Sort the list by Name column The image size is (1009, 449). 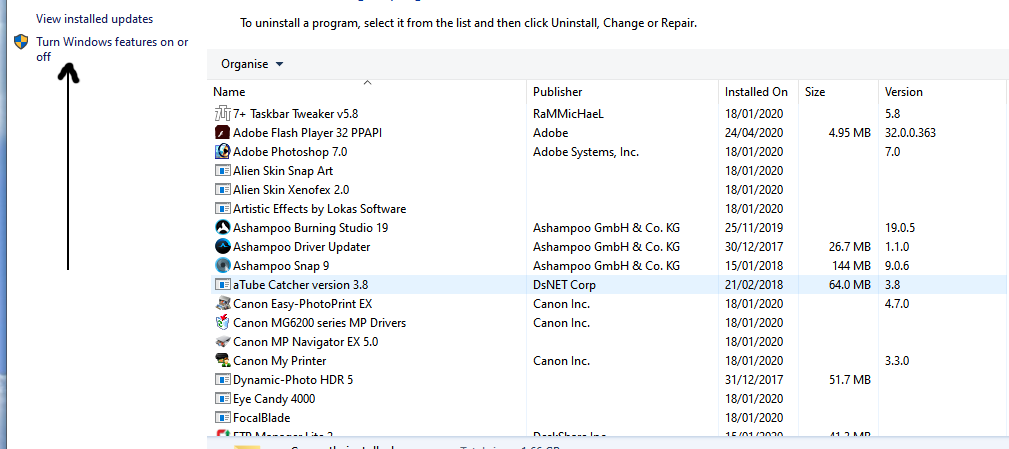229,92
